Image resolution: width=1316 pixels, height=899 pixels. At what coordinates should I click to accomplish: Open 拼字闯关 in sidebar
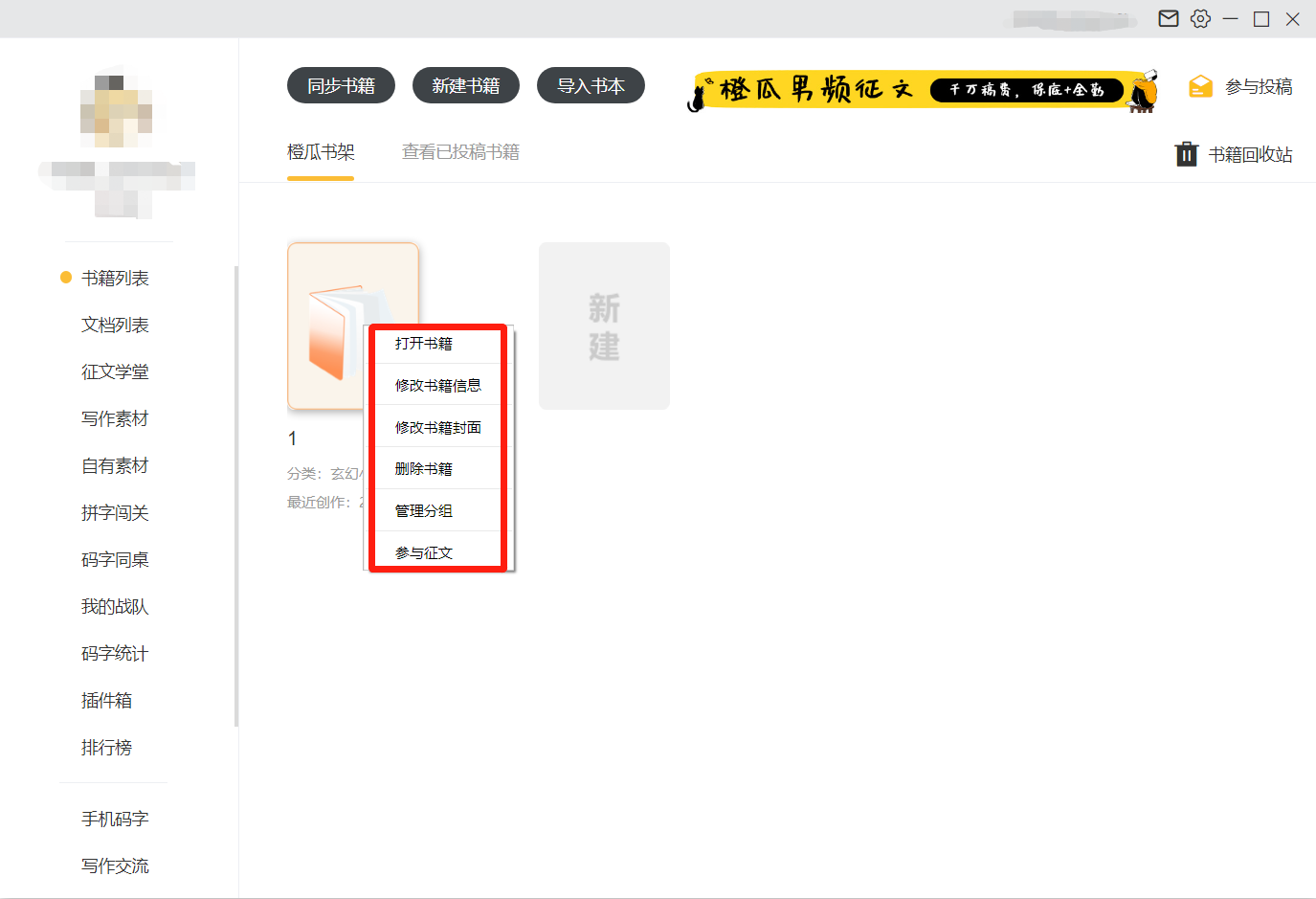[x=115, y=512]
